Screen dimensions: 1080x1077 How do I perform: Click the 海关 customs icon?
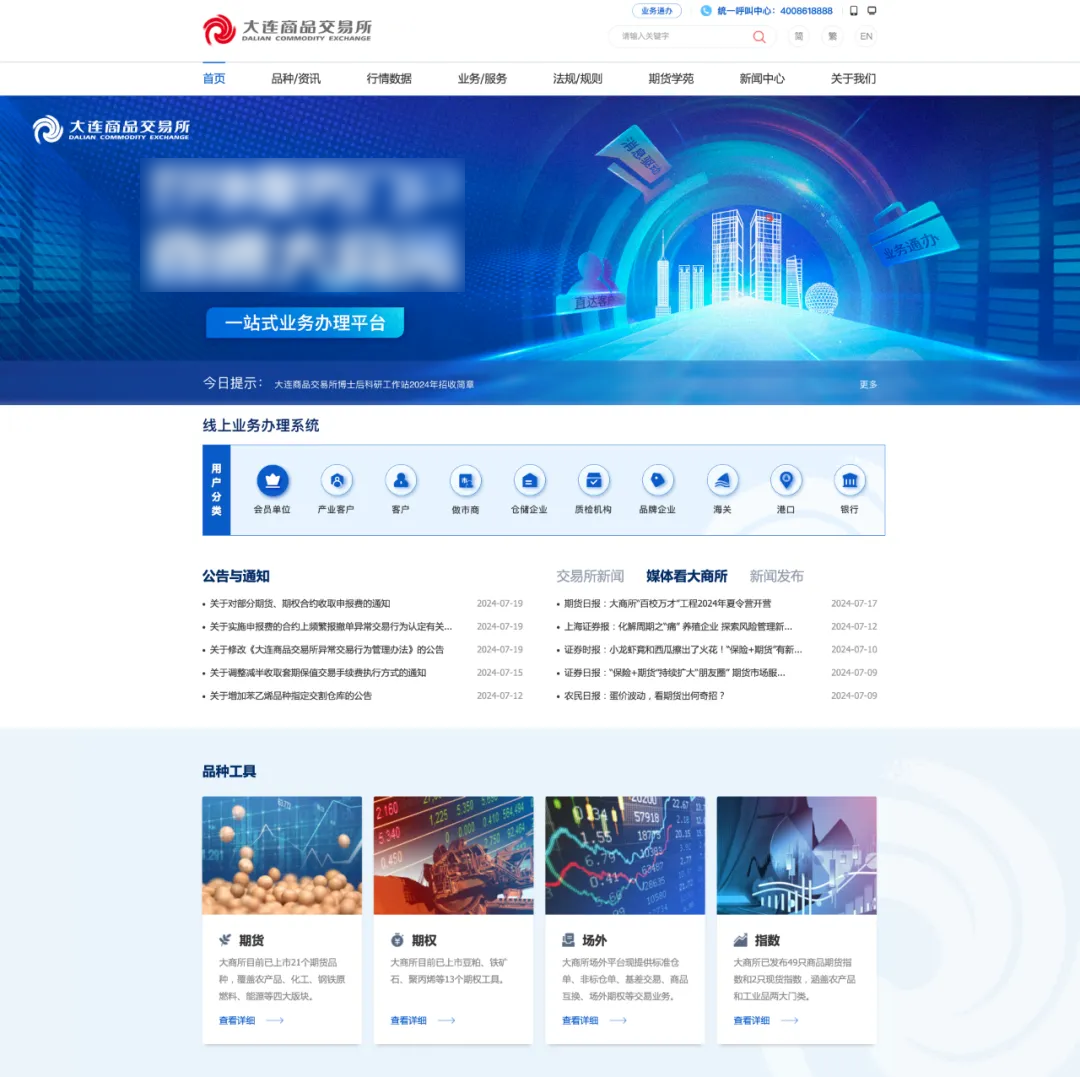[722, 481]
